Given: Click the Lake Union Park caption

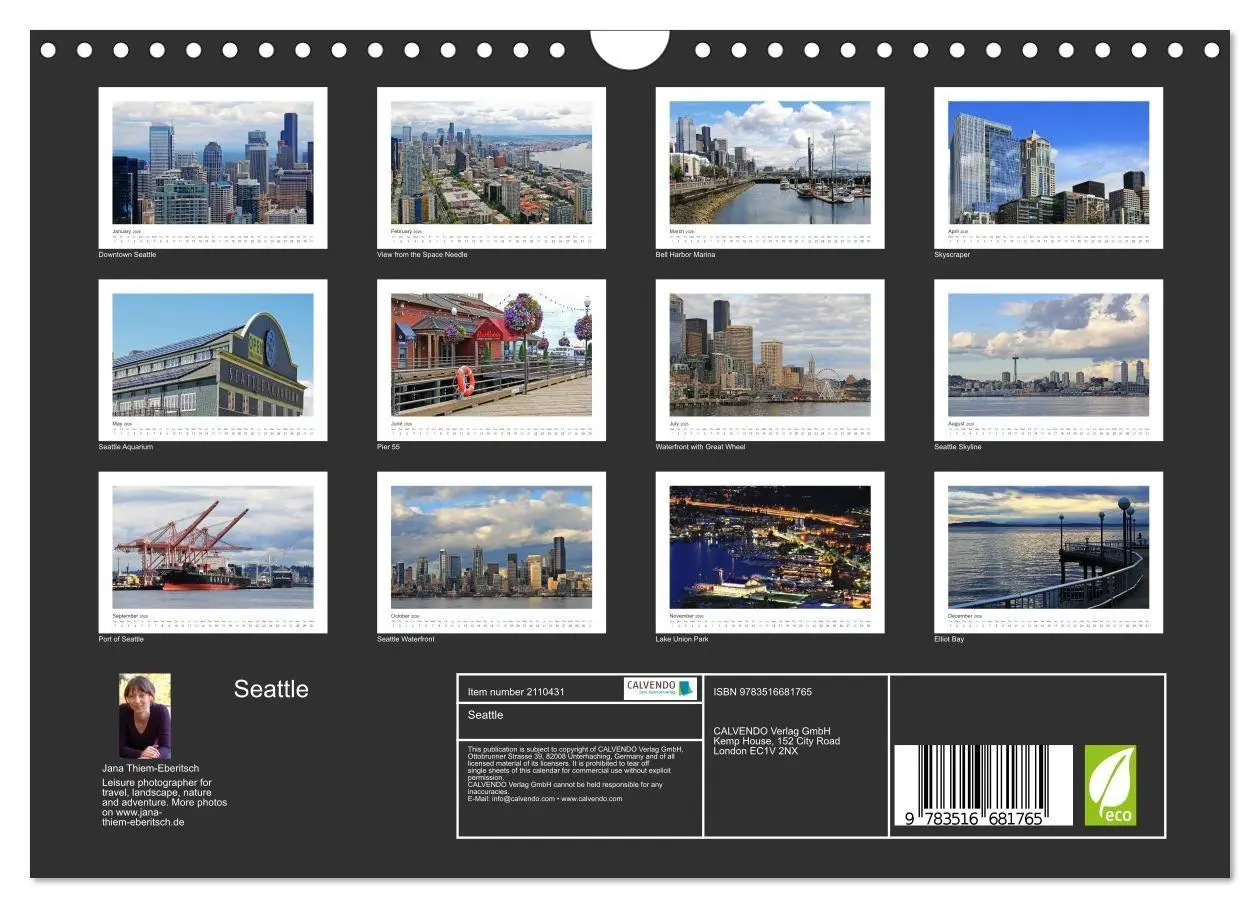Looking at the screenshot, I should point(682,639).
